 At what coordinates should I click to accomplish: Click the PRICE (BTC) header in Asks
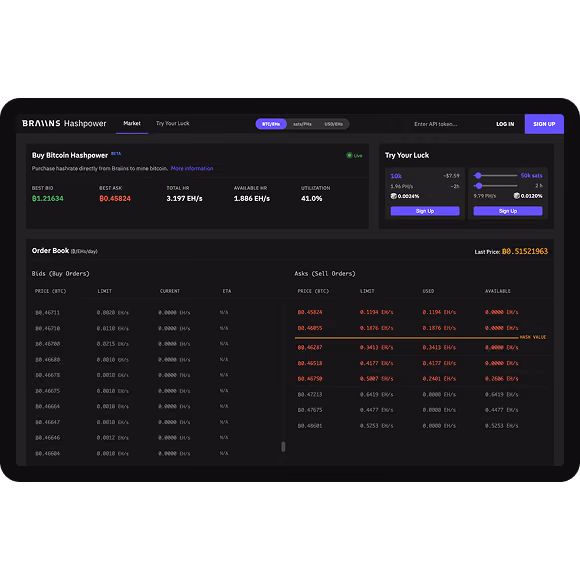[x=313, y=291]
